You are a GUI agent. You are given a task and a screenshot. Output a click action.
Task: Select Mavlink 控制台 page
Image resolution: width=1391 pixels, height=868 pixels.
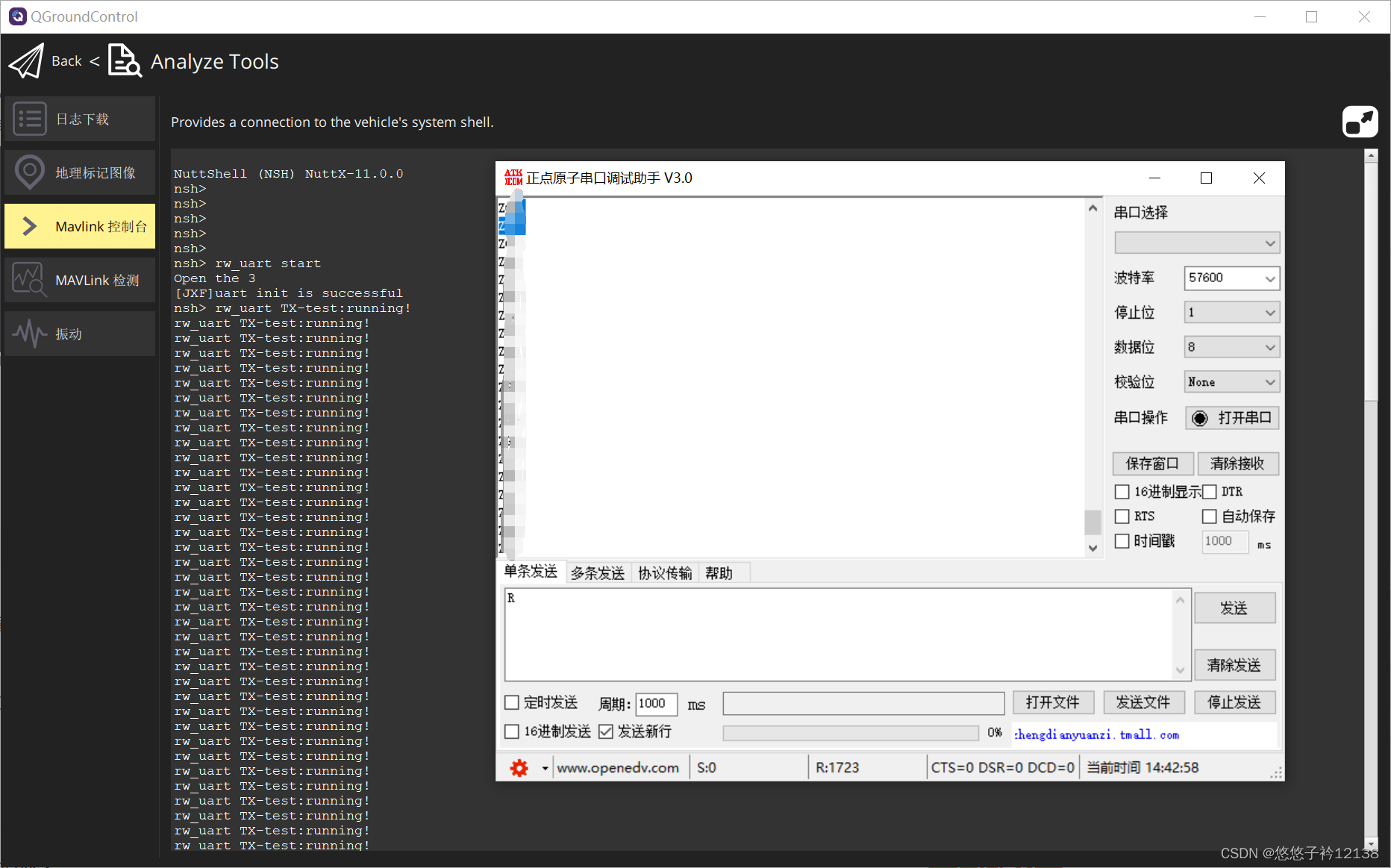tap(80, 226)
